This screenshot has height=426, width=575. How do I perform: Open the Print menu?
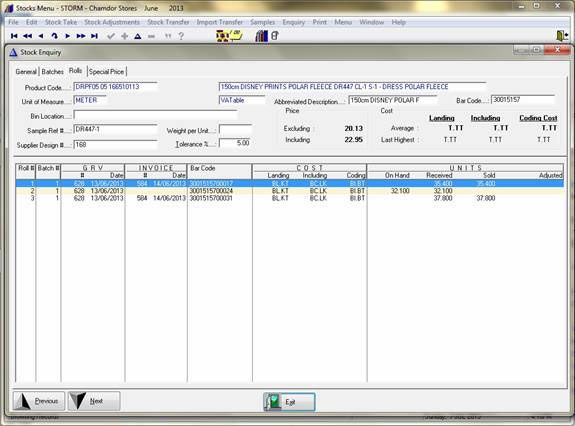pos(319,22)
